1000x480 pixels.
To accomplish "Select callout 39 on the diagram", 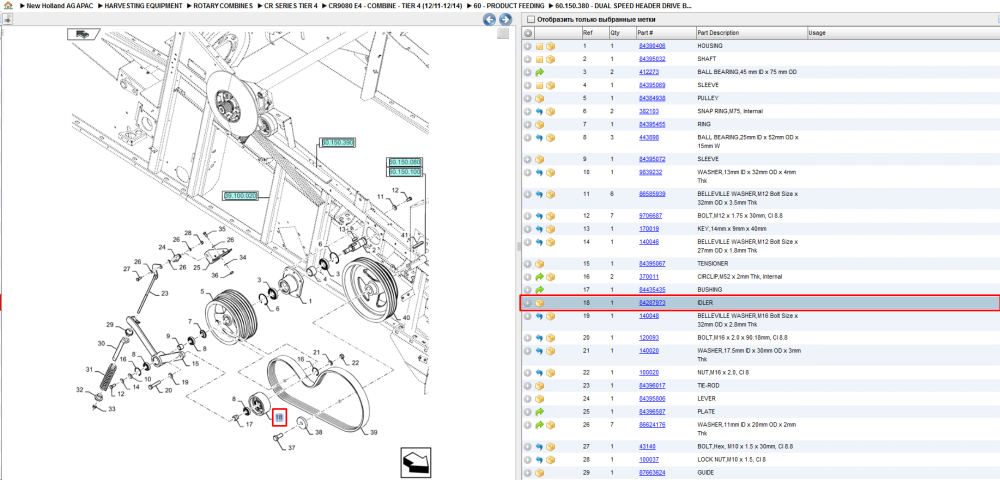I will [374, 432].
